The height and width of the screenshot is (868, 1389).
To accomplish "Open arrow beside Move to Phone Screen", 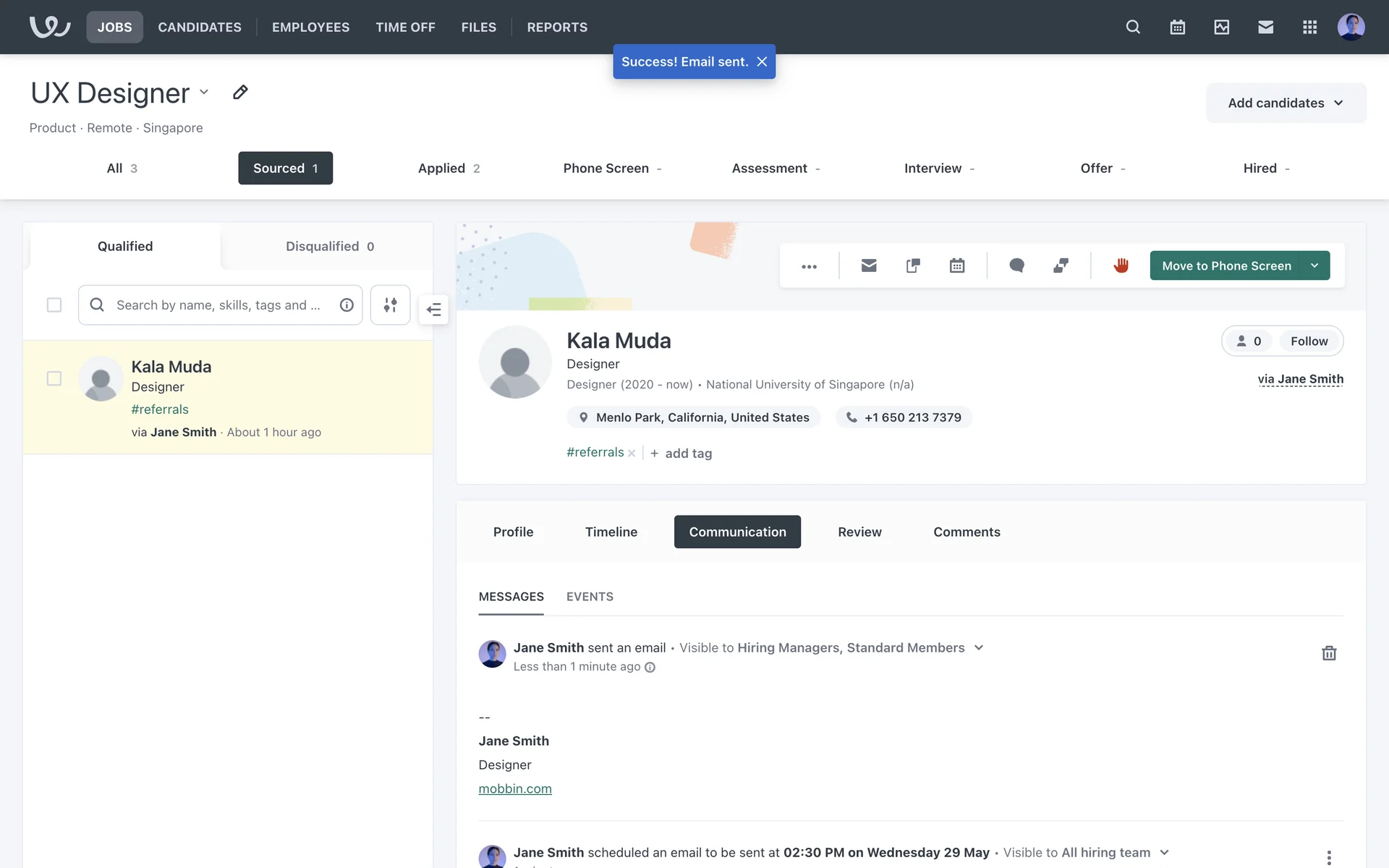I will (x=1314, y=265).
